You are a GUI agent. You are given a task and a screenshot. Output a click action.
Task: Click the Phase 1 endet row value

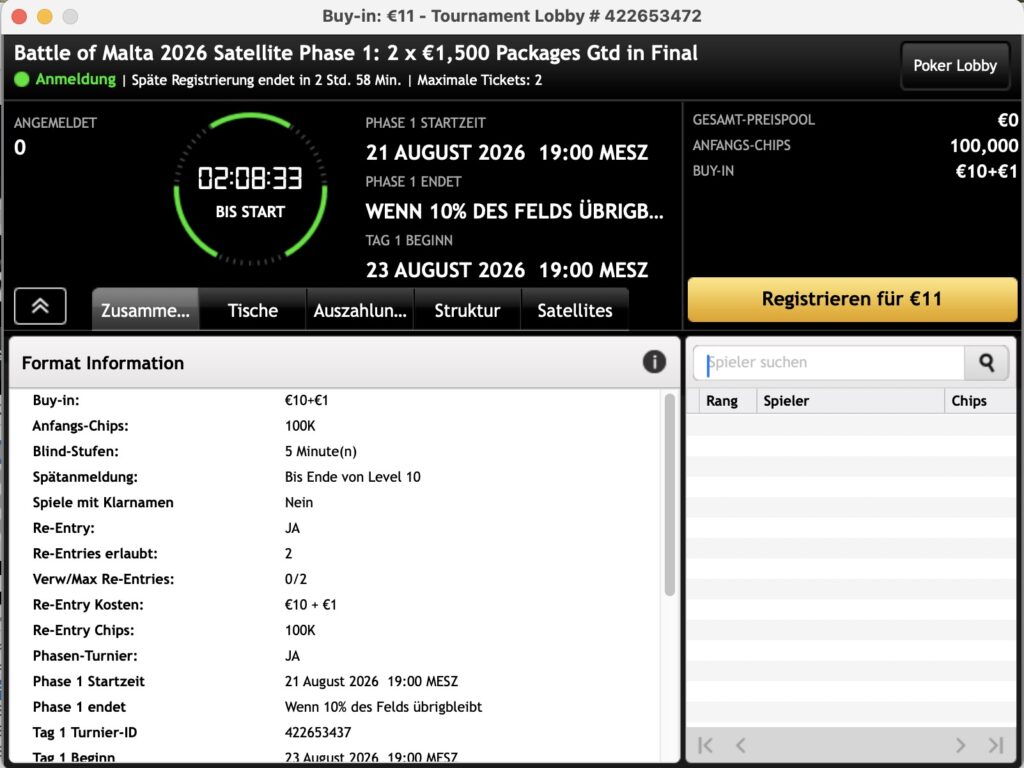(383, 707)
